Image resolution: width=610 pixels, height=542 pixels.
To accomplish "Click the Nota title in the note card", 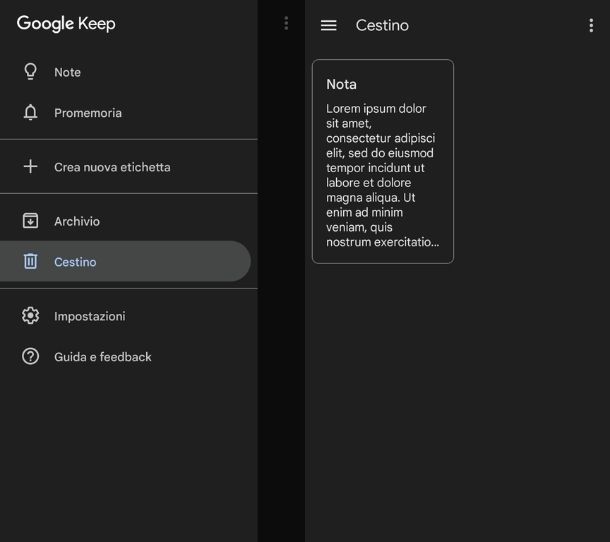I will (341, 84).
